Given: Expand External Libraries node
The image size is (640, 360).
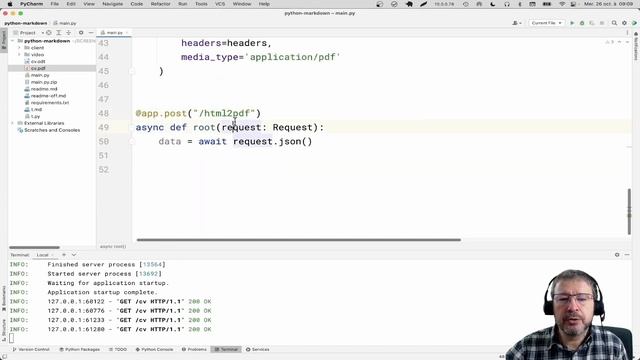Looking at the screenshot, I should coord(12,123).
